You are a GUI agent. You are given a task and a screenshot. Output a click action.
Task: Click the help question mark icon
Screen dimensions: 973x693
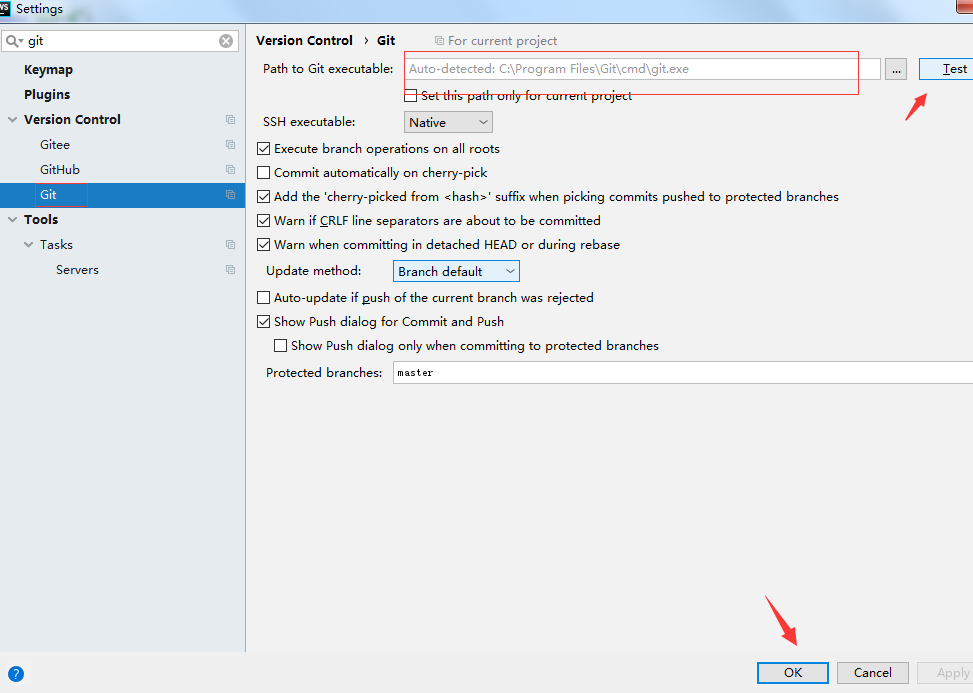pos(17,673)
